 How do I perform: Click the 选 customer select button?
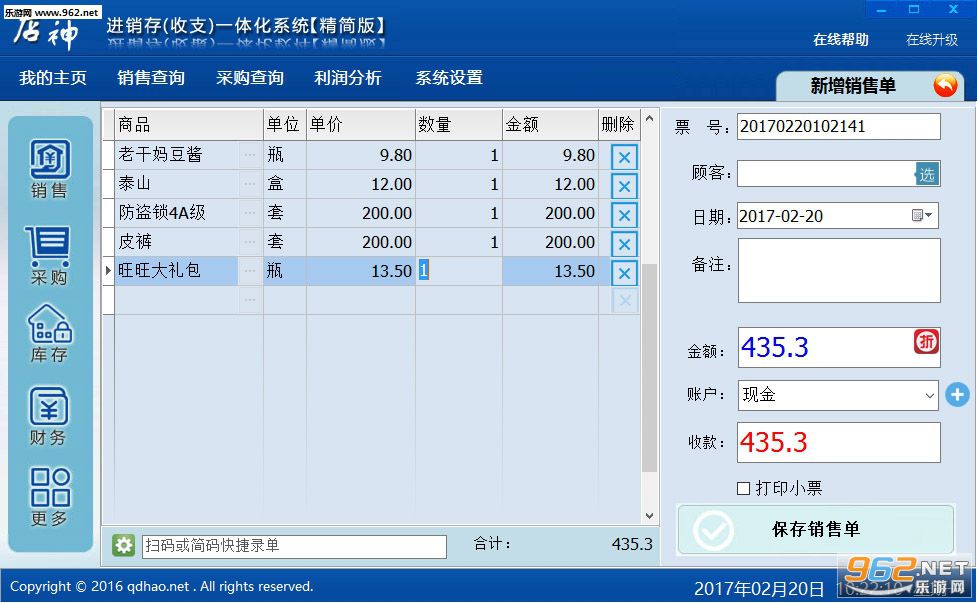click(927, 174)
